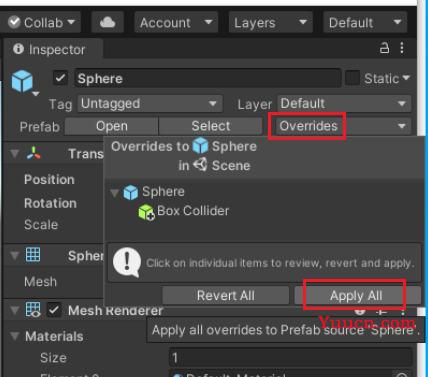Click the Prefab Open button

pos(112,126)
